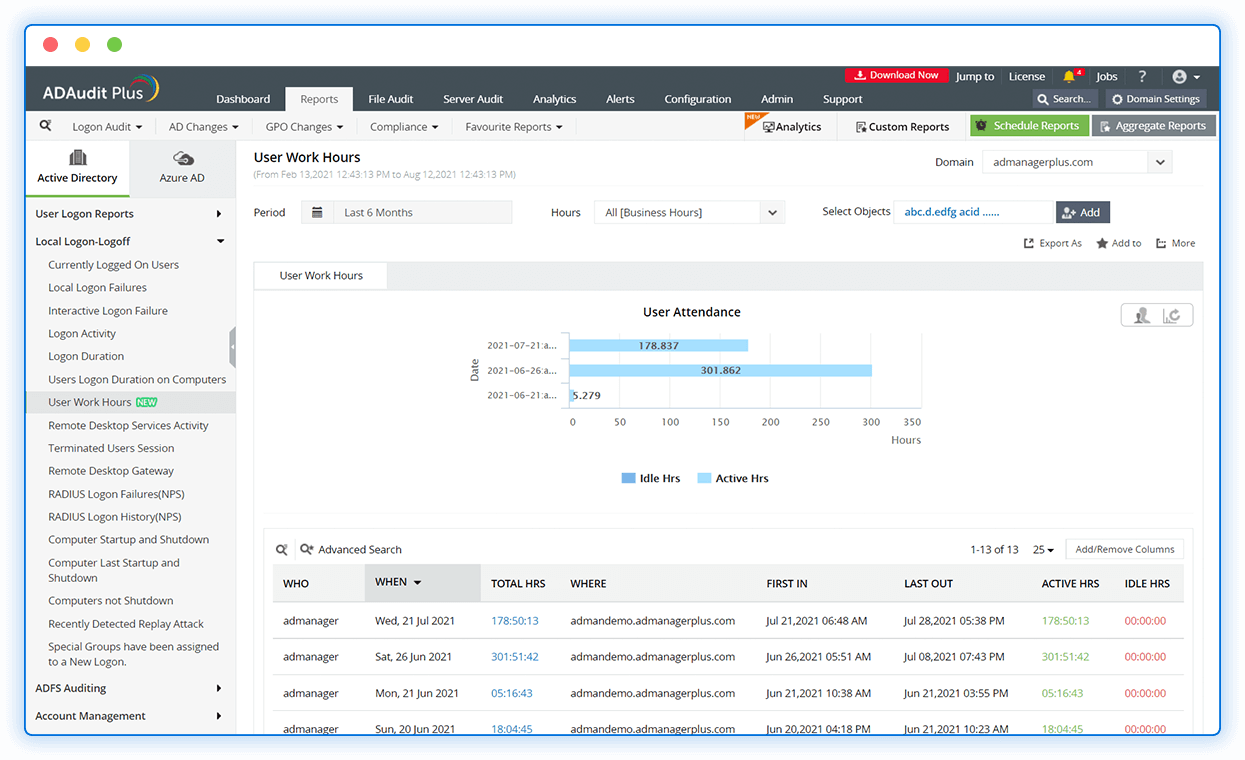Switch to user view chart icon
The image size is (1245, 760).
coord(1141,315)
